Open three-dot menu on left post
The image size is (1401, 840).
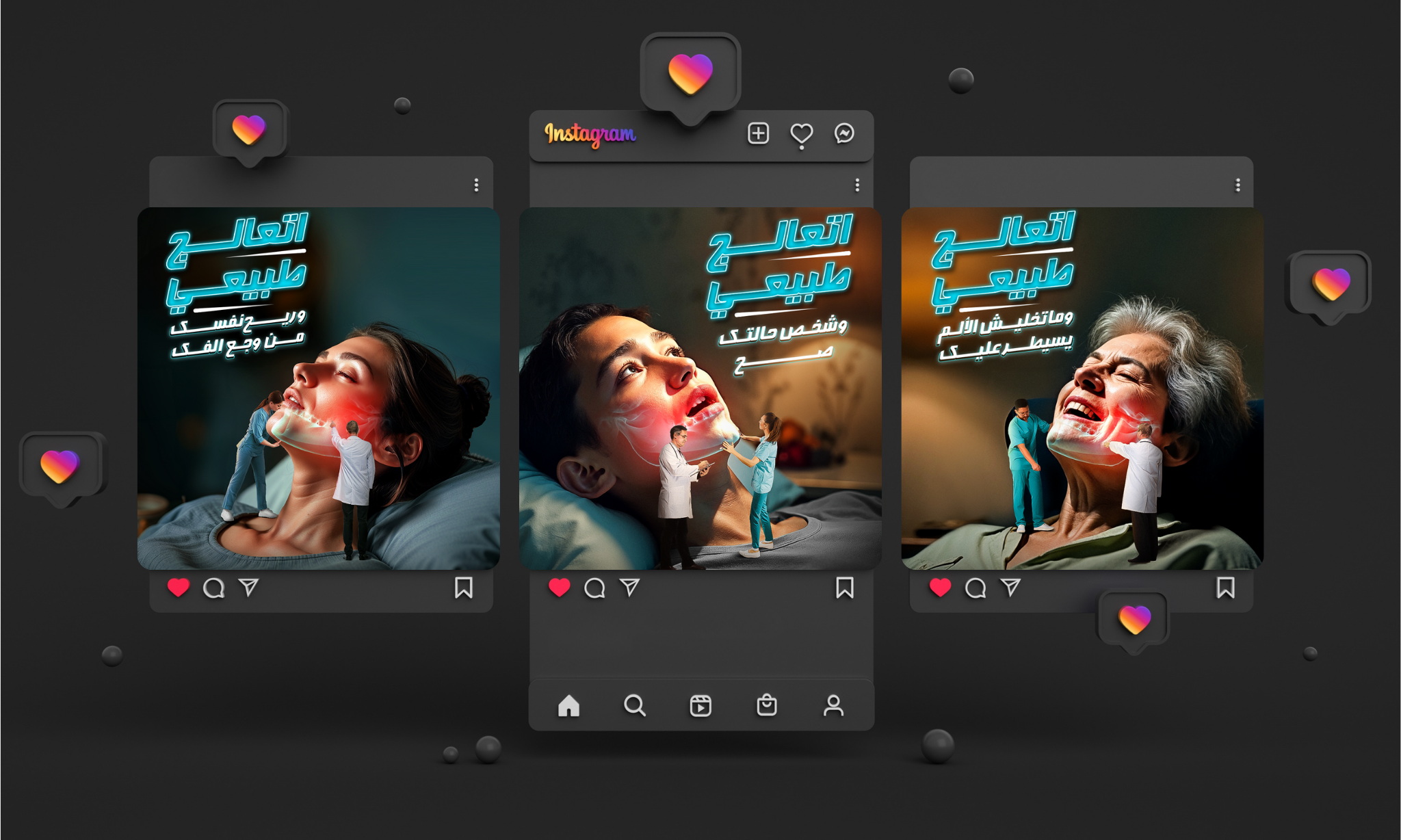[x=476, y=185]
